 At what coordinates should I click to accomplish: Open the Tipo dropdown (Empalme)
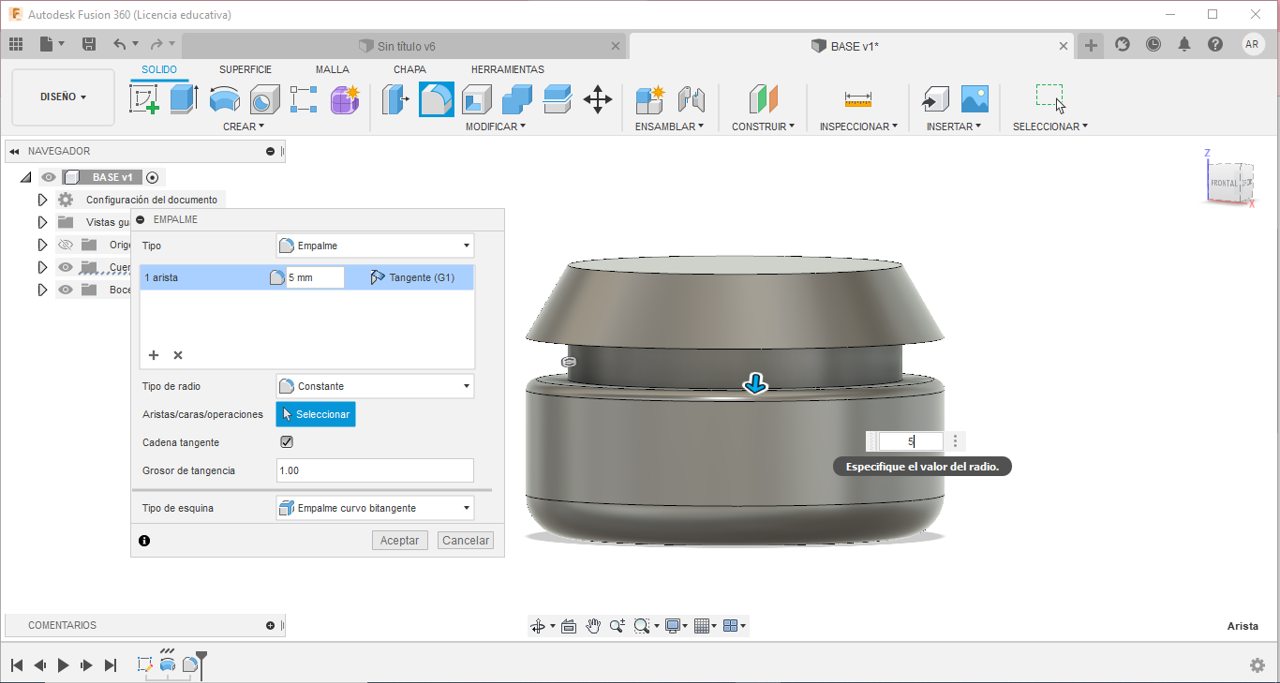tap(375, 246)
